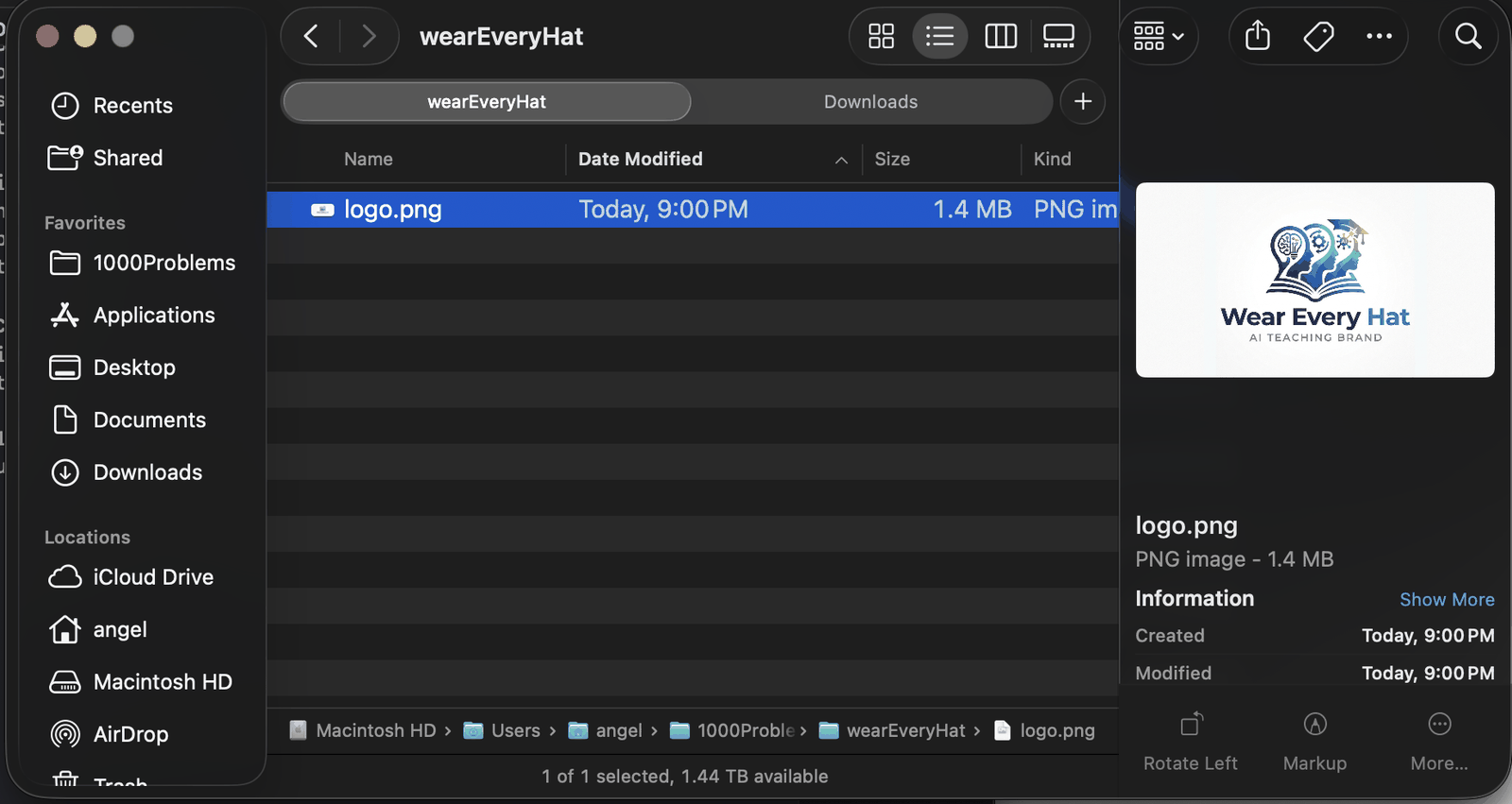Click the red close window button
This screenshot has height=804, width=1512.
(x=47, y=36)
